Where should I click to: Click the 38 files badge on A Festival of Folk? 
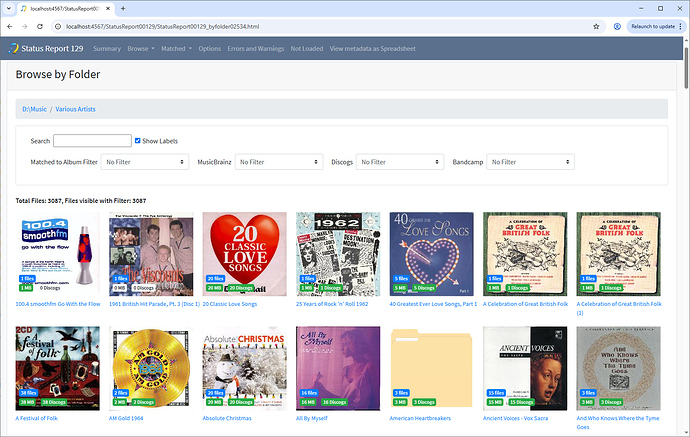pos(28,393)
